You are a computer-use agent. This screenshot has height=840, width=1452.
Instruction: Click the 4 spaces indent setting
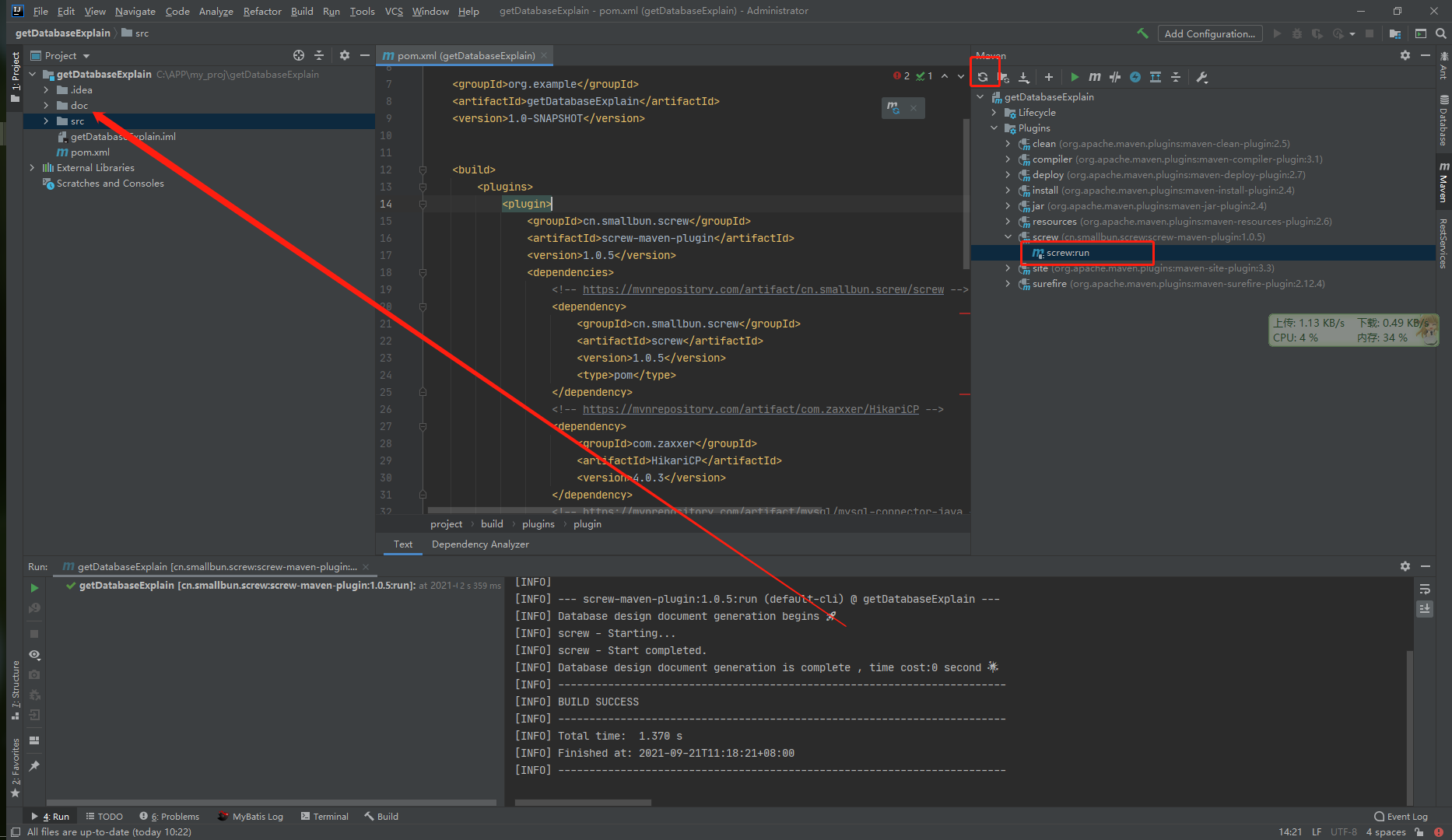1386,832
